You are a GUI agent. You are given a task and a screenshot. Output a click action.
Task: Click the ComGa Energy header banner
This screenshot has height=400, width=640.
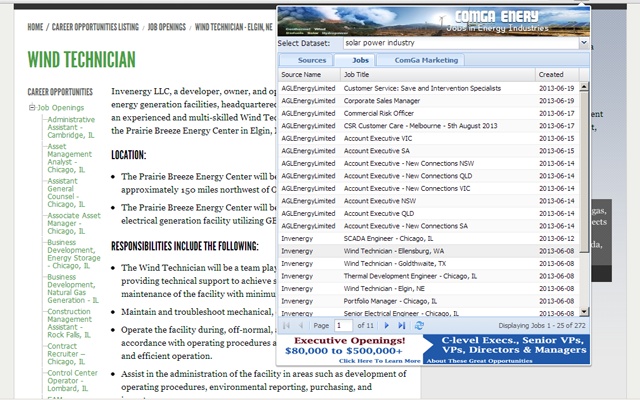point(433,22)
